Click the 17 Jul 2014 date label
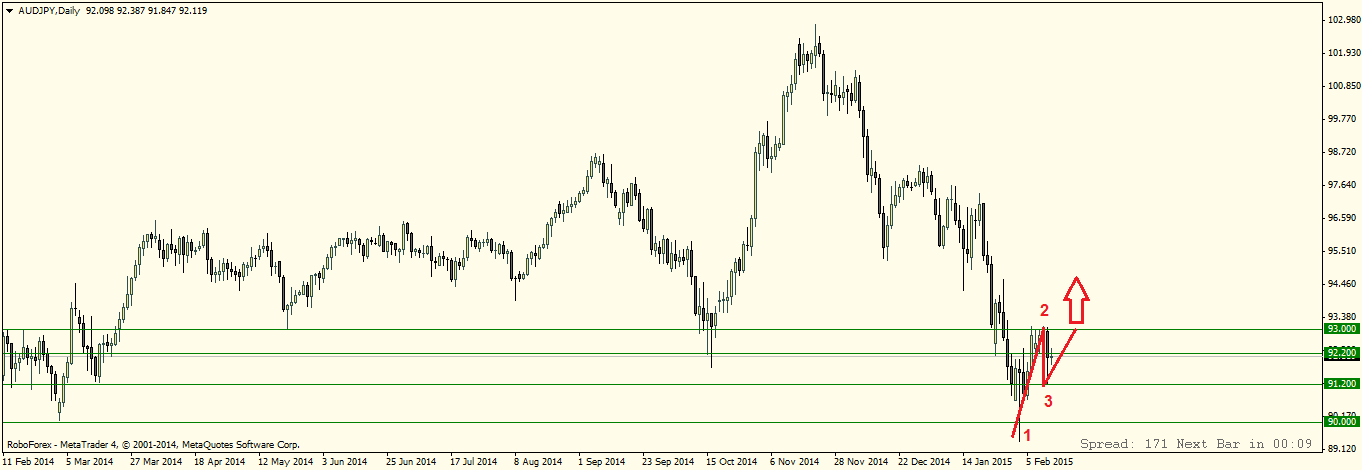 click(475, 462)
